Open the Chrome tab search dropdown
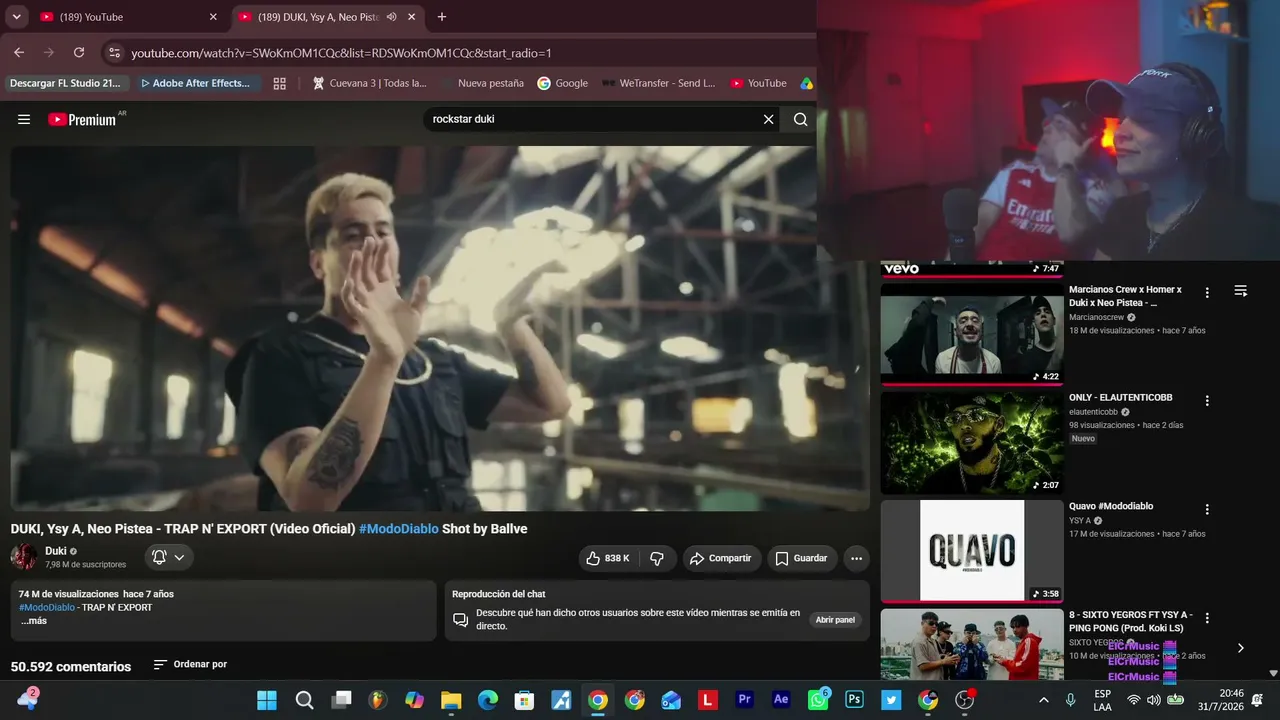The height and width of the screenshot is (720, 1280). click(16, 17)
